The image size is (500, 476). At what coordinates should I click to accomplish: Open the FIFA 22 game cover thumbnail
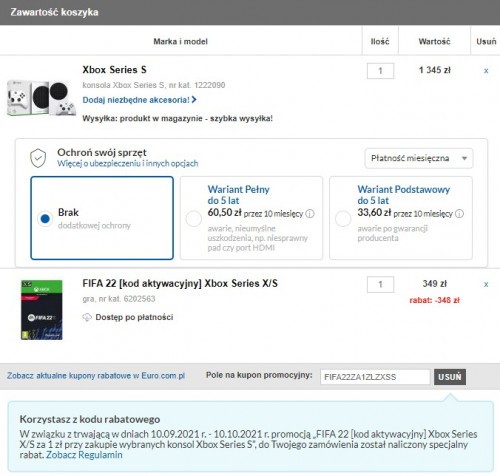[42, 310]
